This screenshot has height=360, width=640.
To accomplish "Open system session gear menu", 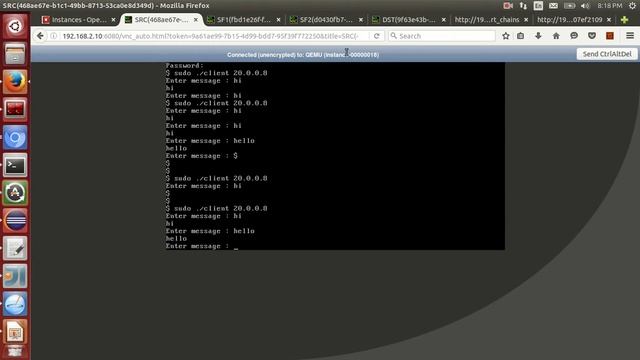I will [x=633, y=6].
